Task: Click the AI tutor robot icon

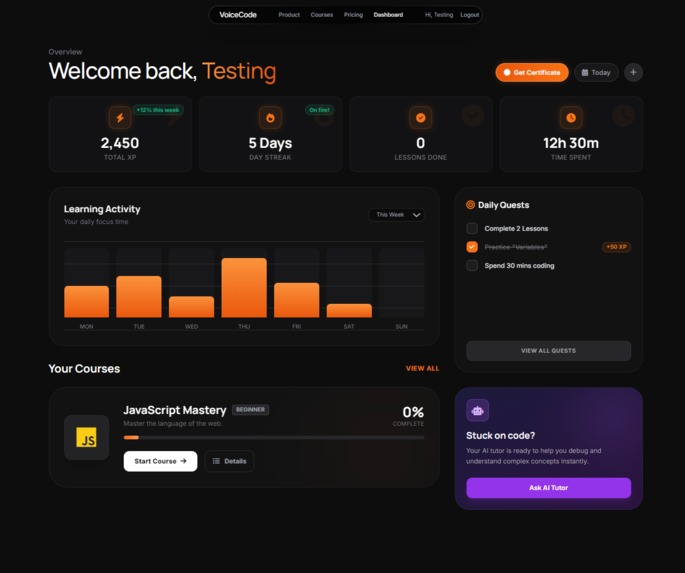Action: [x=477, y=411]
